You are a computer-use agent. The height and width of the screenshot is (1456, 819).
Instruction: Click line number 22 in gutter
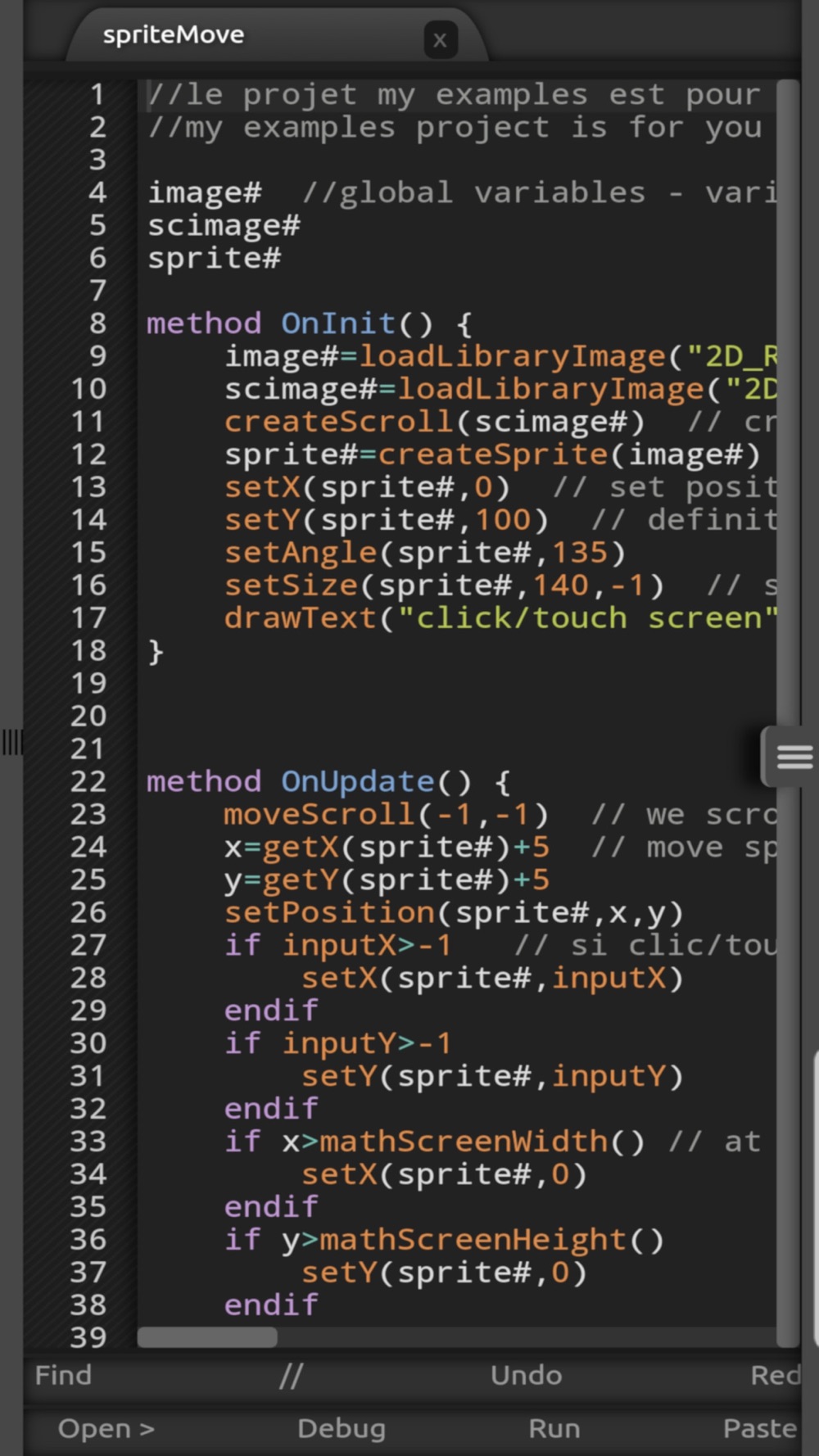[x=88, y=782]
